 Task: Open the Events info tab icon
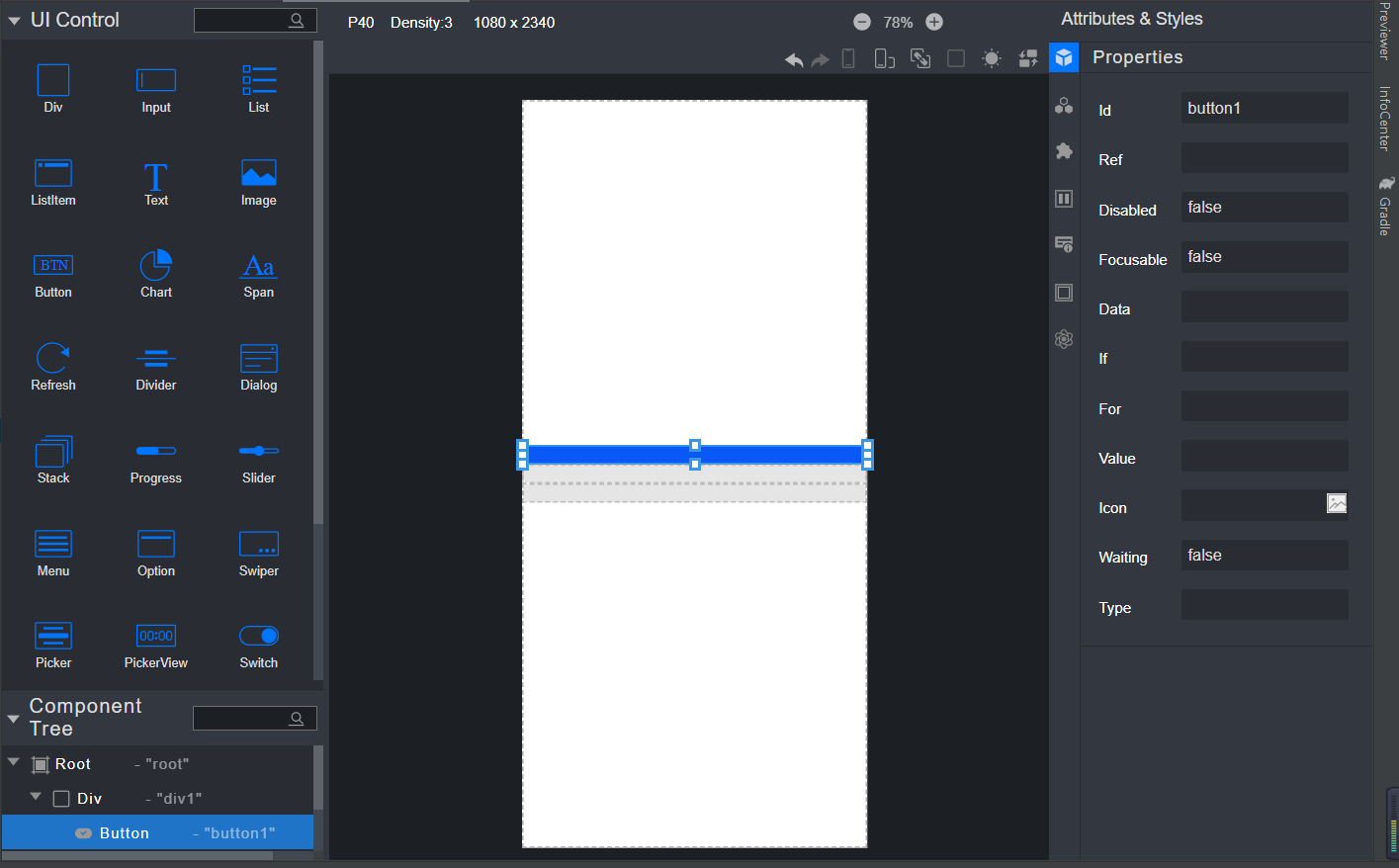coord(1064,244)
